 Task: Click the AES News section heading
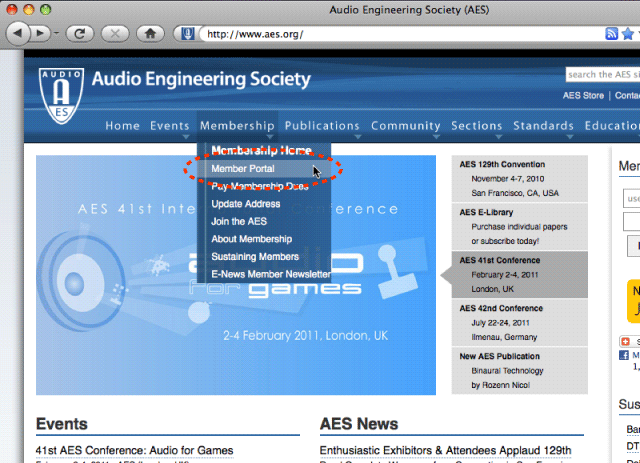point(359,424)
